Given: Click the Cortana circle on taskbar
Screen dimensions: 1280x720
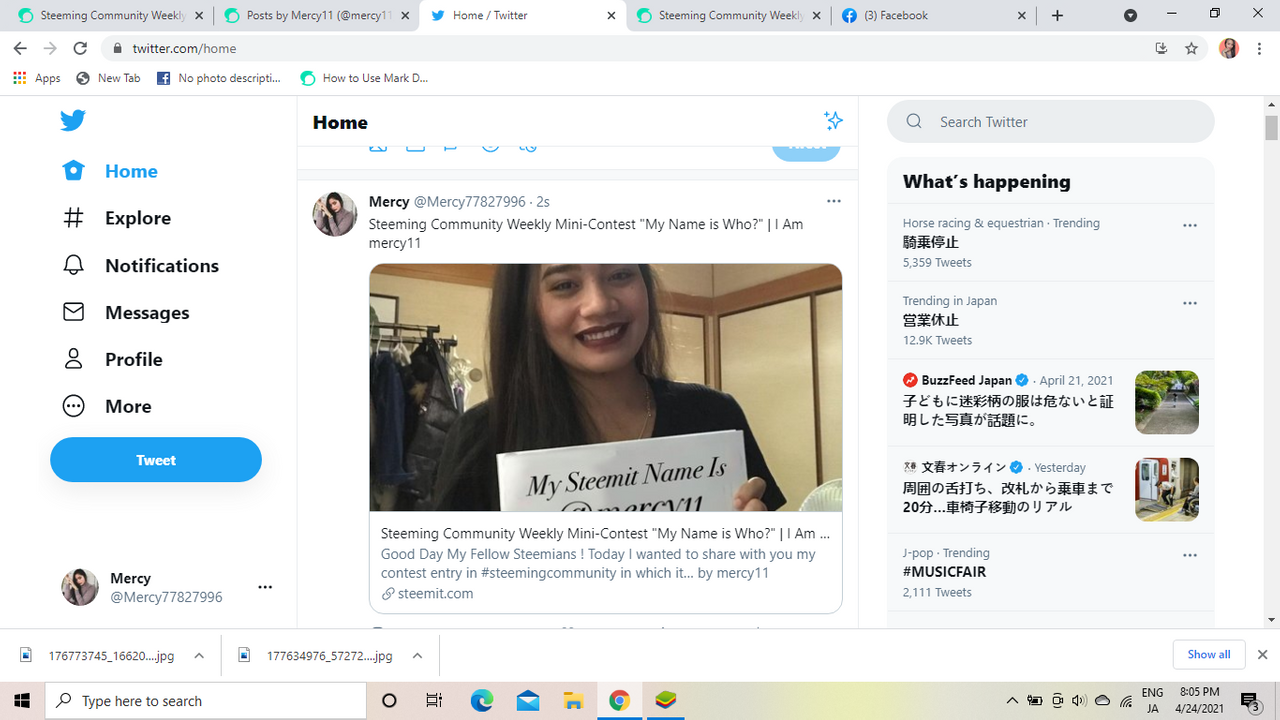Looking at the screenshot, I should [x=390, y=701].
